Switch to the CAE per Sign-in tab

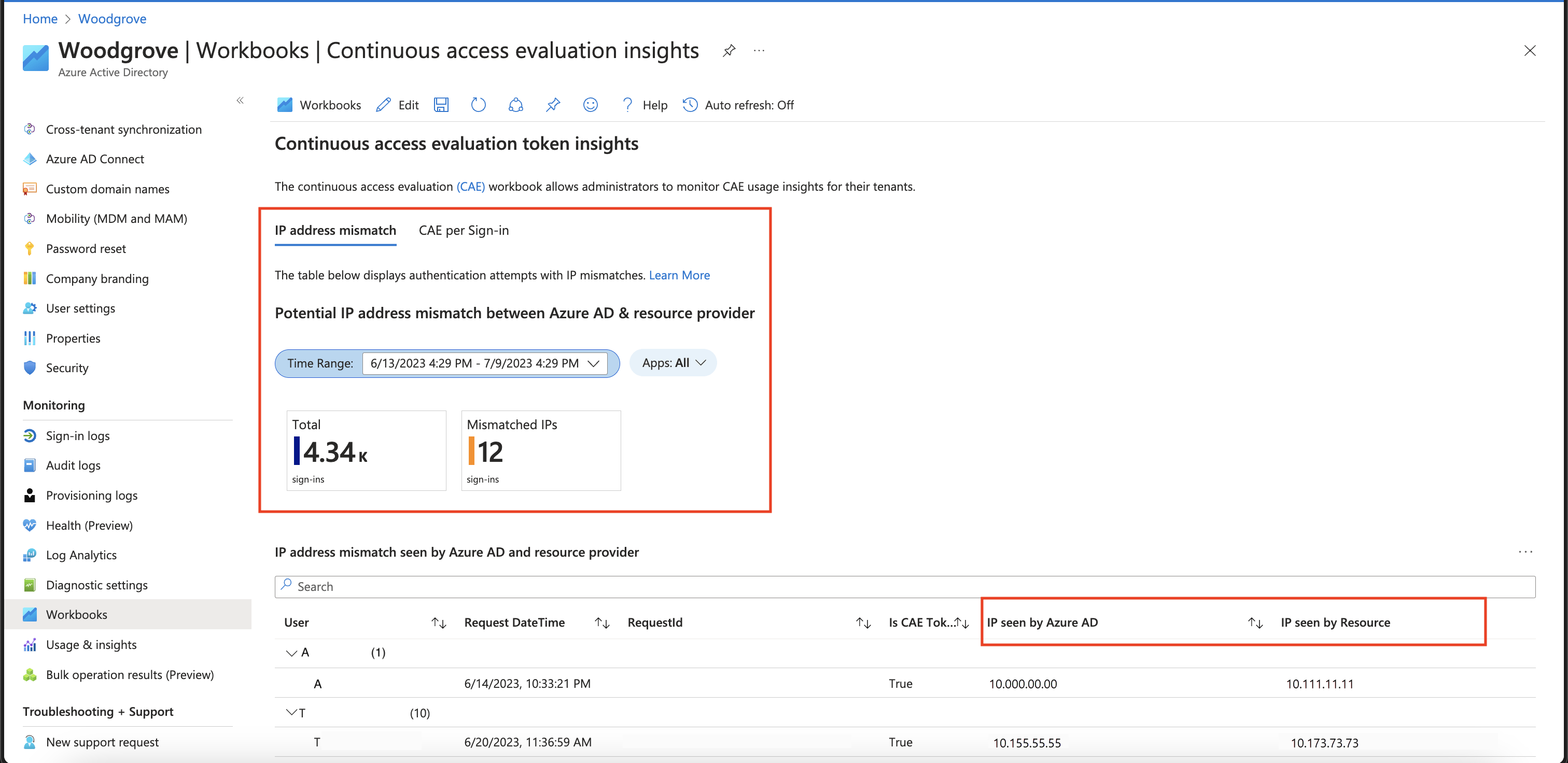463,230
